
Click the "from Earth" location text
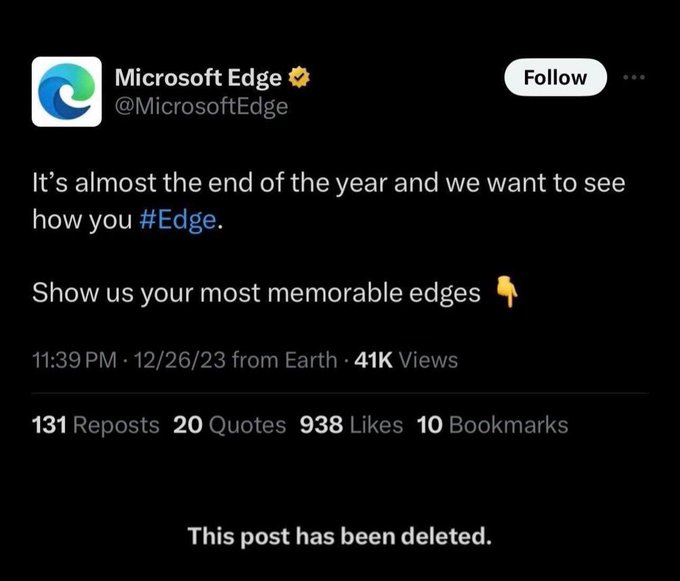pyautogui.click(x=284, y=359)
